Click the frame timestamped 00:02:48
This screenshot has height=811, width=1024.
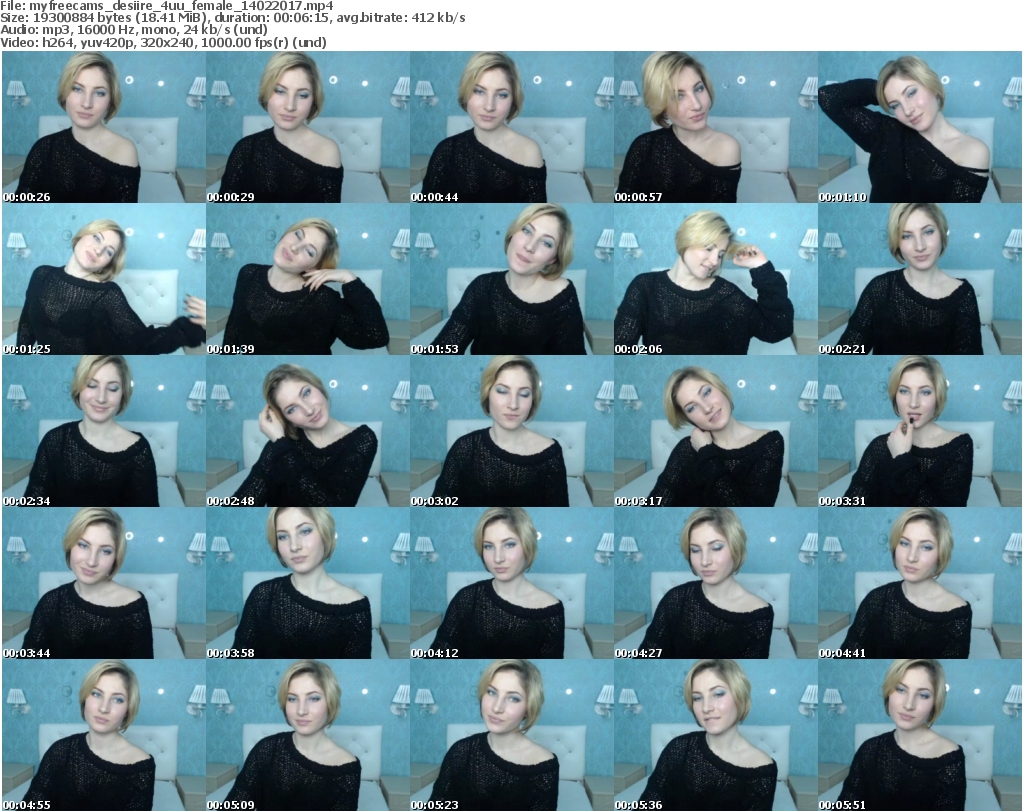tap(308, 431)
